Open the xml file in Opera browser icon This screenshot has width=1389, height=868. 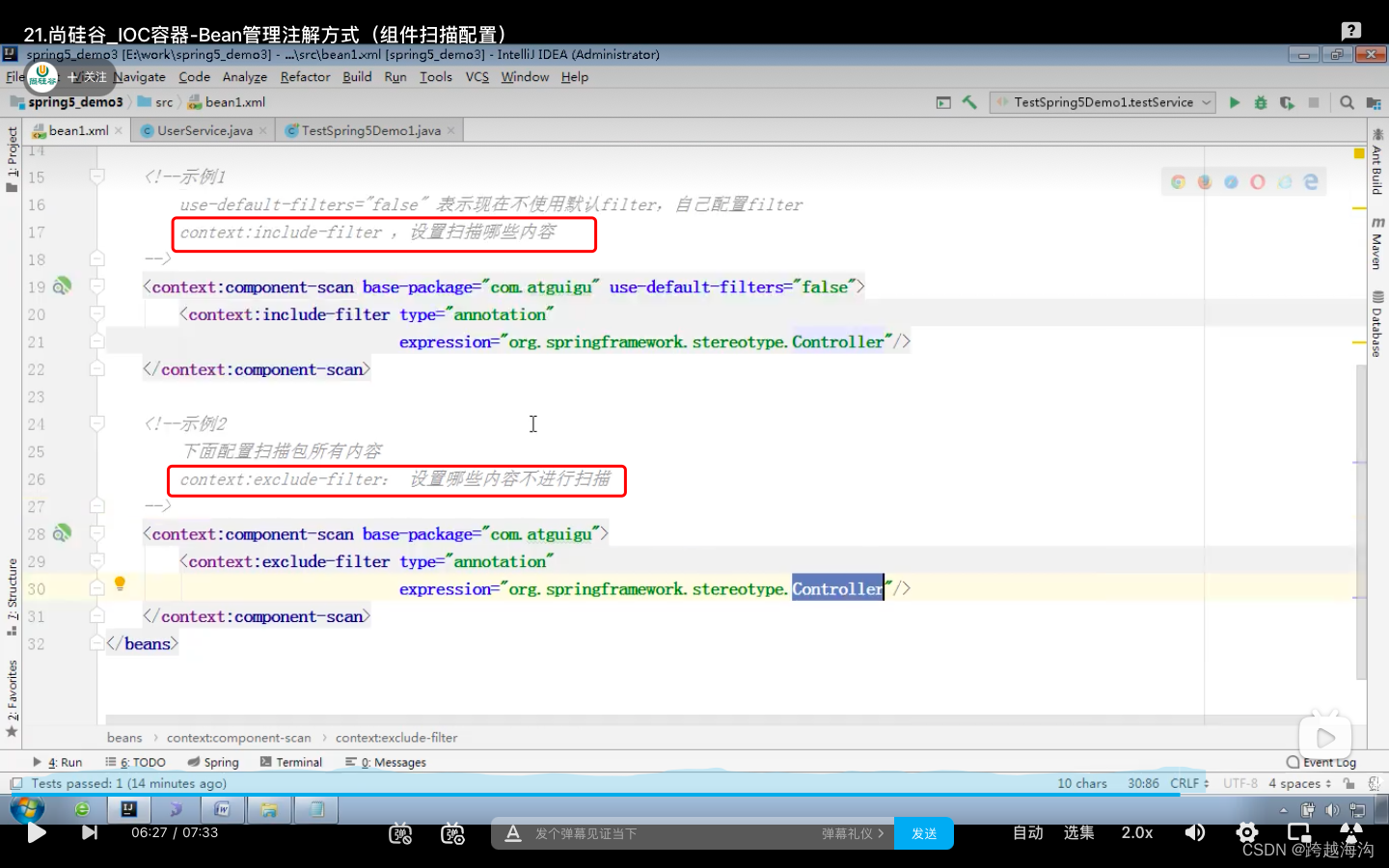click(x=1258, y=181)
